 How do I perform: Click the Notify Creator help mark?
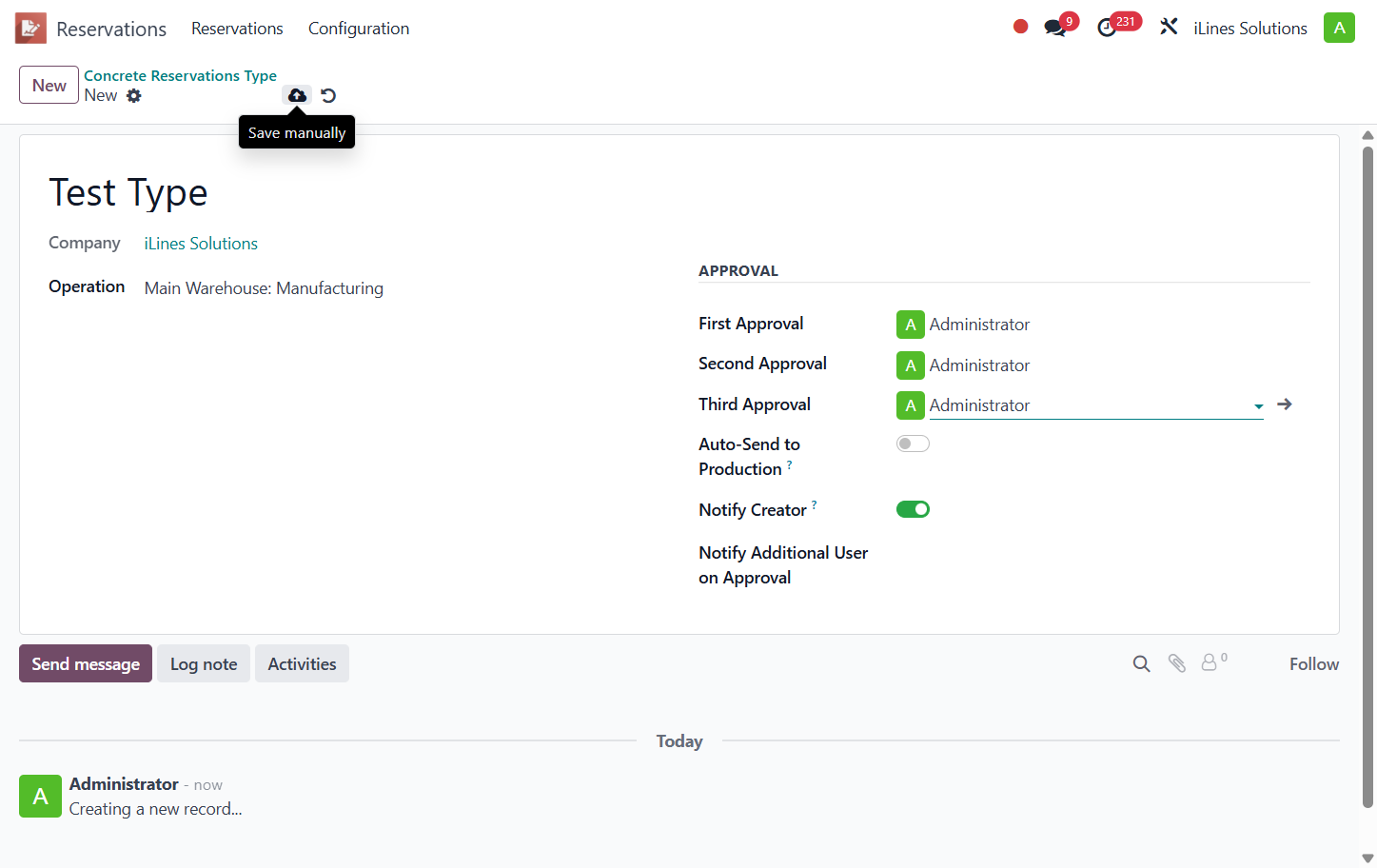click(x=815, y=504)
